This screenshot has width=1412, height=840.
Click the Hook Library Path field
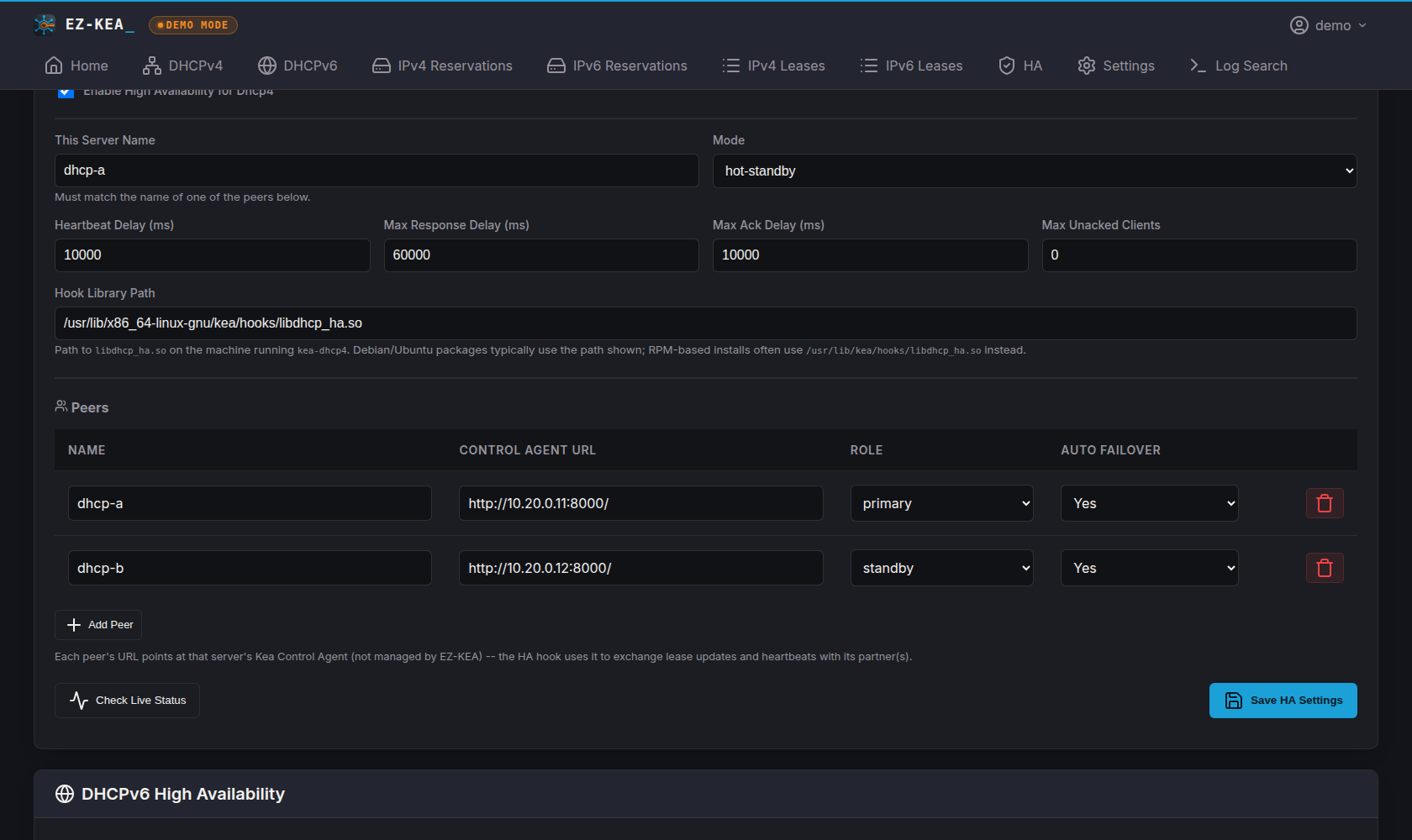pyautogui.click(x=706, y=323)
